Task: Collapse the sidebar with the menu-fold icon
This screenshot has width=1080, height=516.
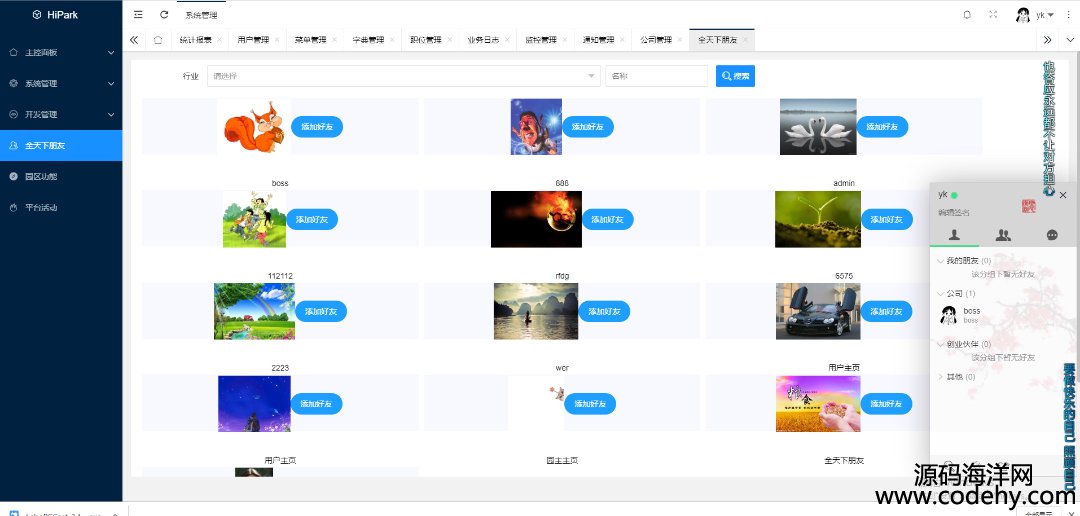Action: coord(138,14)
